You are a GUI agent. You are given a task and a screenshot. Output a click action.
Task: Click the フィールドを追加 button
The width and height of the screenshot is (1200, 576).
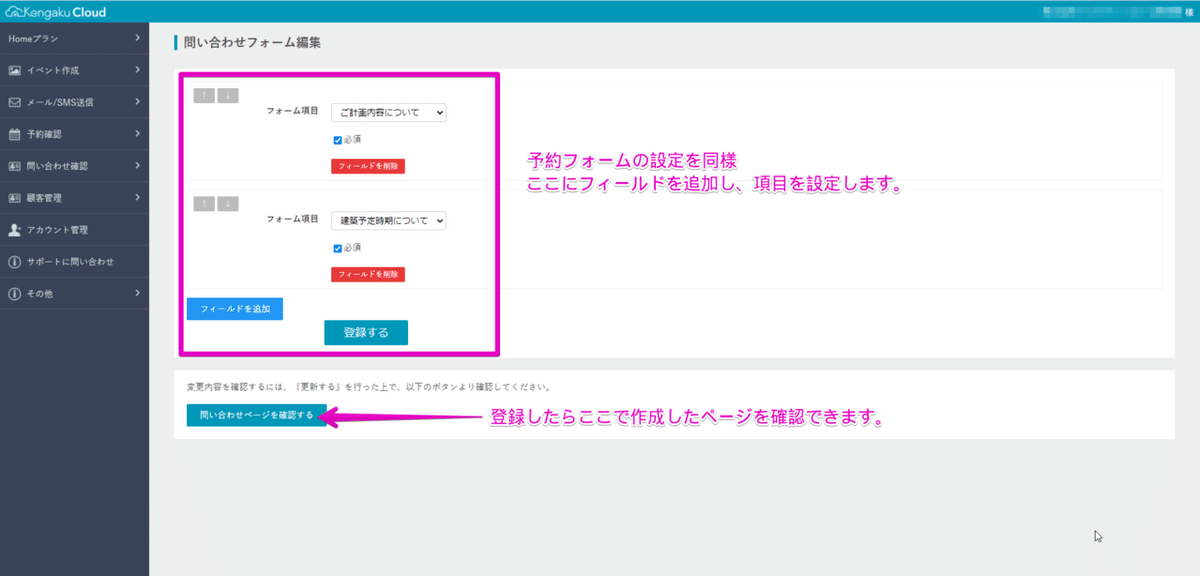click(234, 308)
